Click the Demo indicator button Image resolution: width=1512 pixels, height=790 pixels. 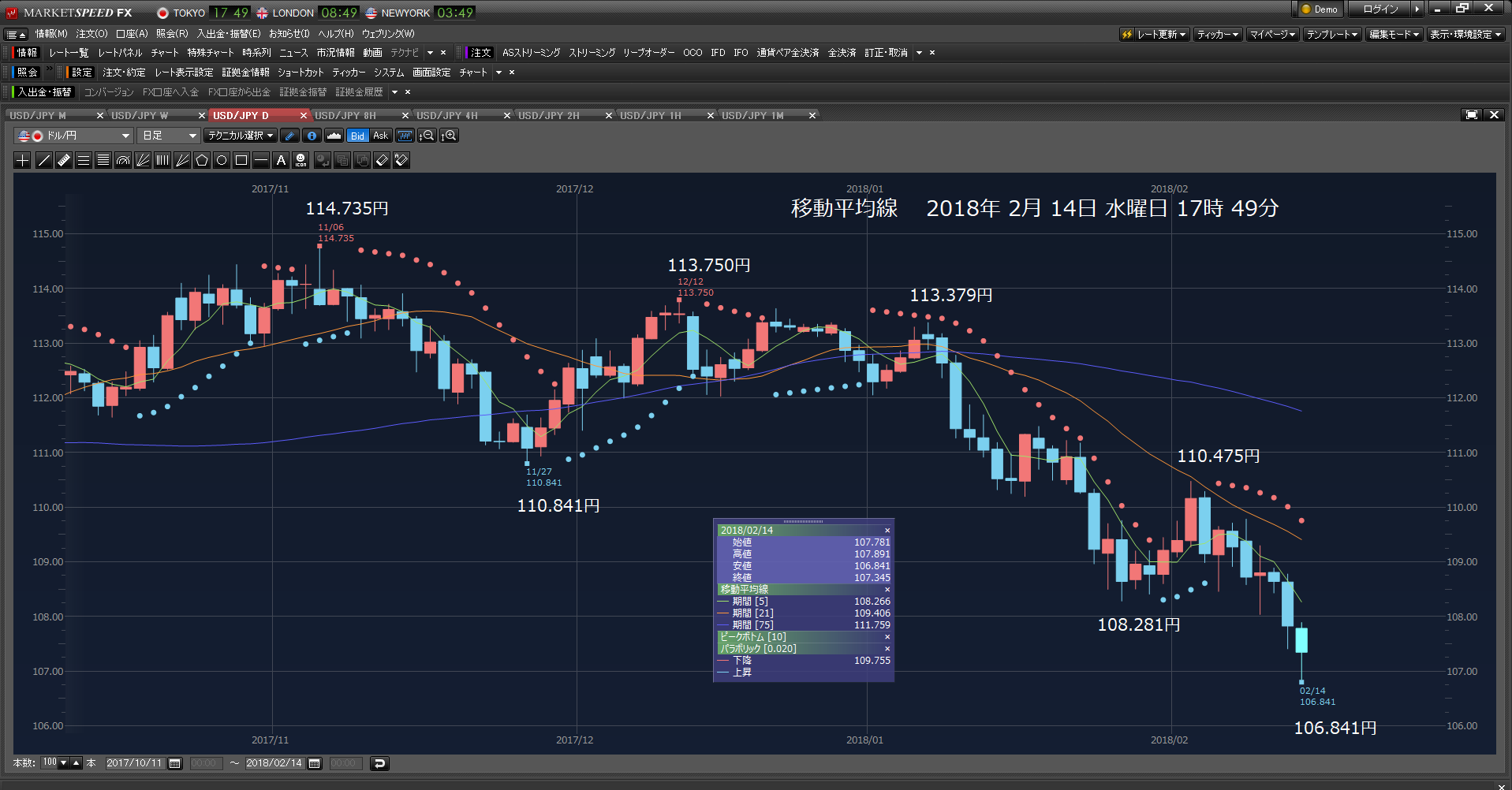1319,9
